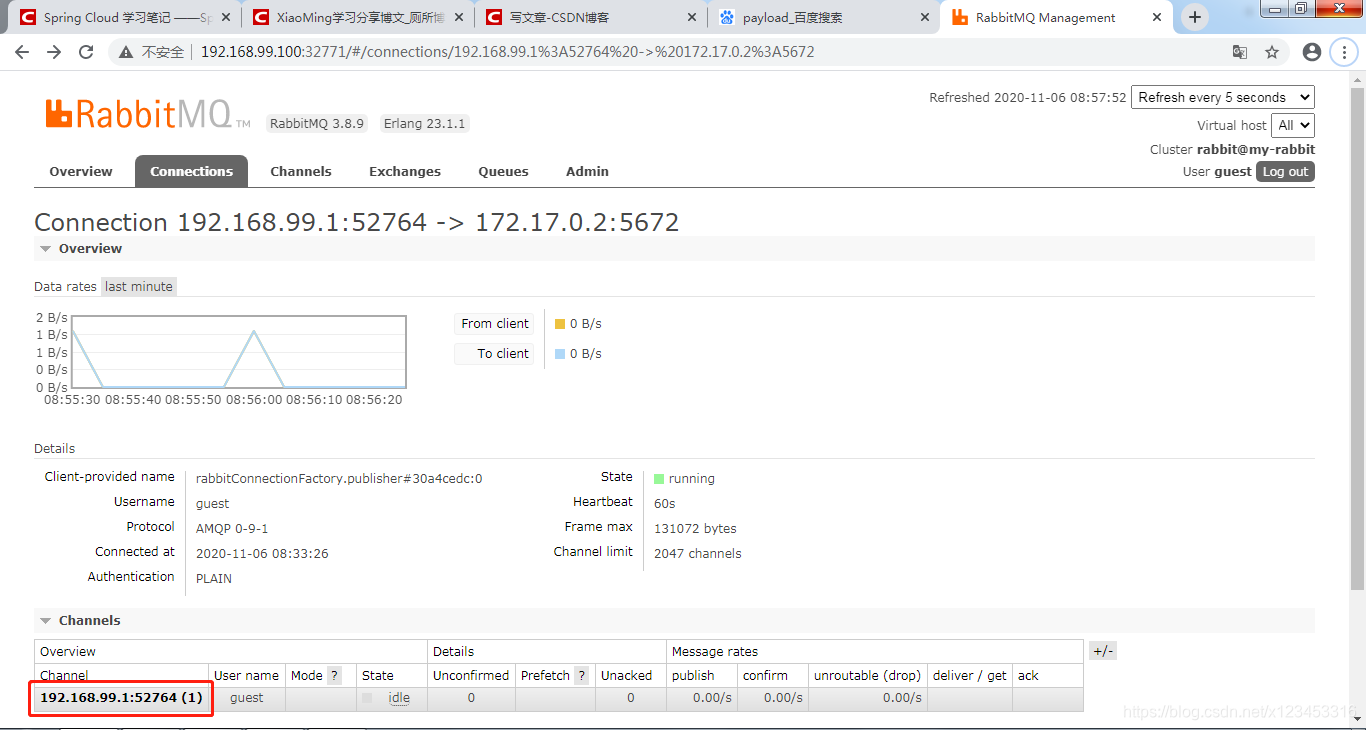Click the protocol value AMQP 0-9-1
This screenshot has width=1366, height=730.
coord(232,528)
